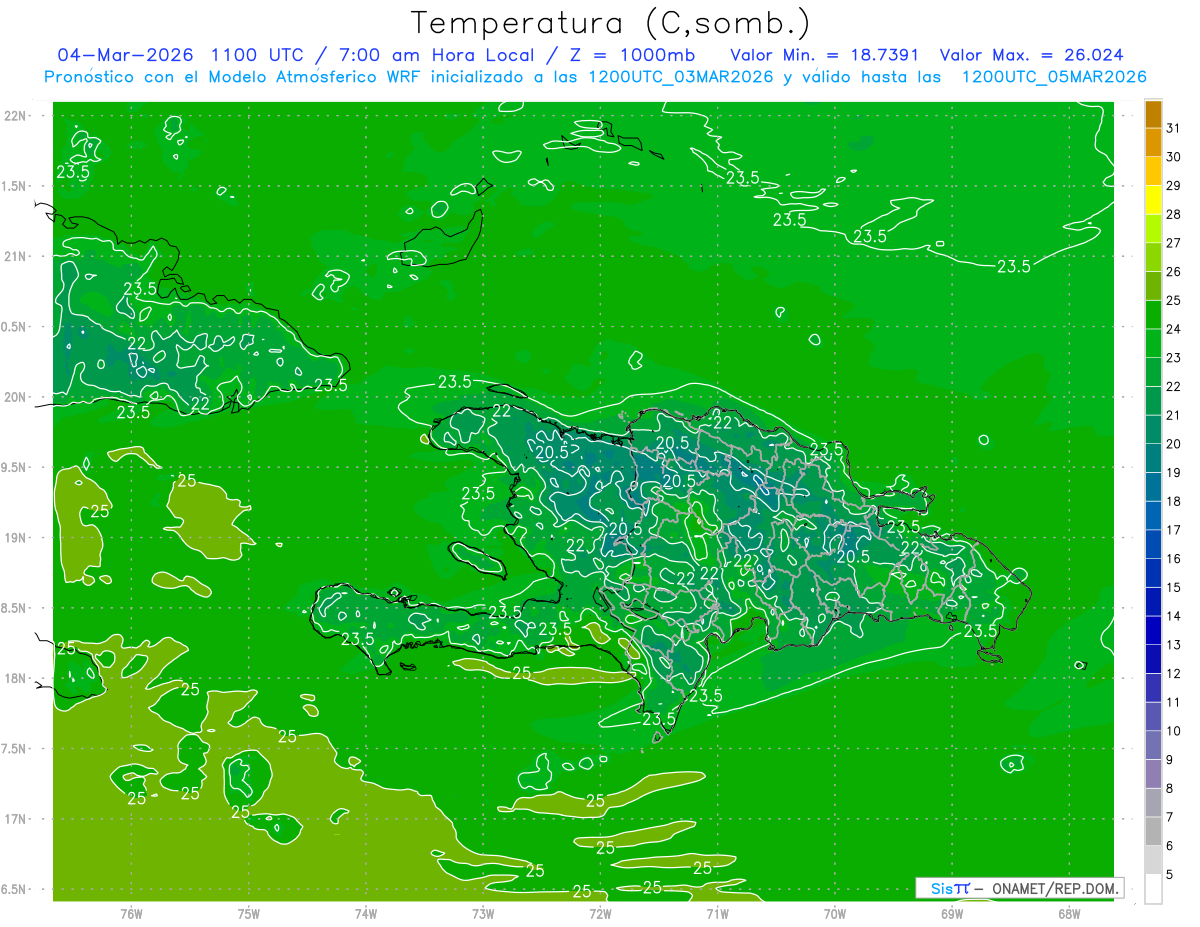Screen dimensions: 1200x927
Task: Click the yellow legend swatch between 28 and 29
Action: [1153, 200]
